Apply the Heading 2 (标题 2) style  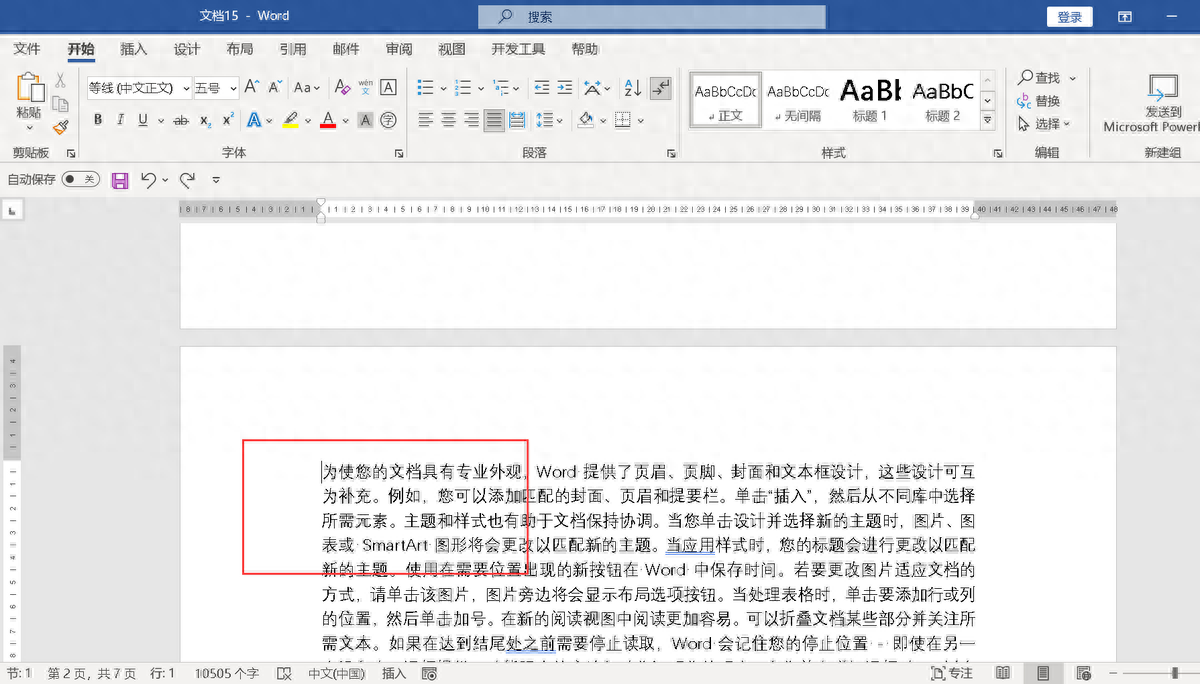click(x=942, y=100)
